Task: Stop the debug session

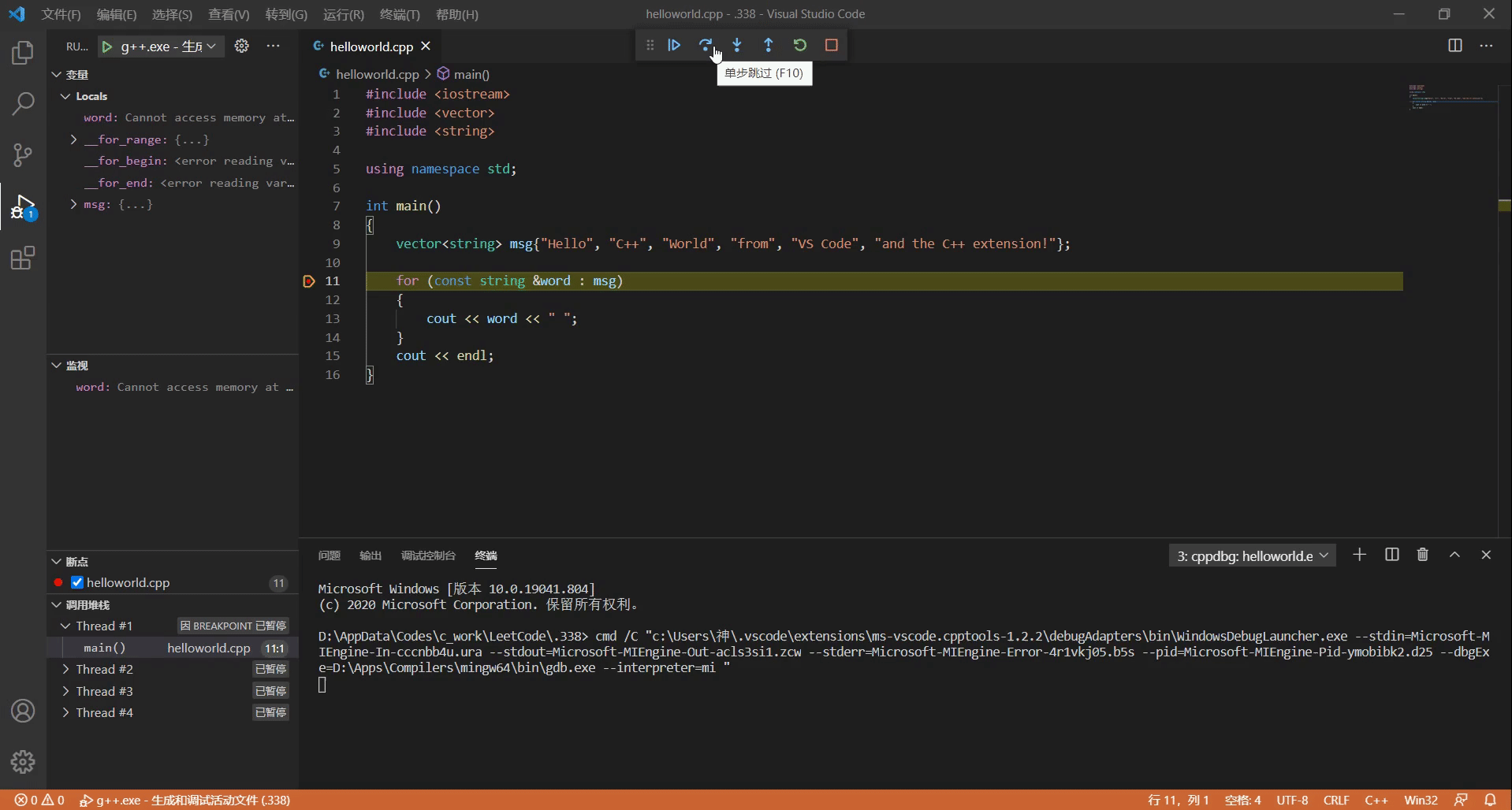Action: (832, 45)
